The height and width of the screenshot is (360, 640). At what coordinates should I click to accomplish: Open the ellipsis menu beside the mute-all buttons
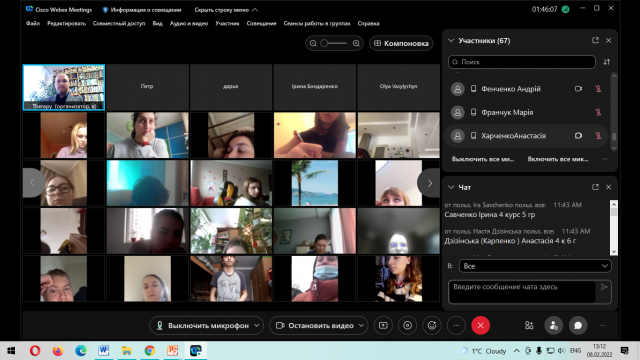tap(605, 159)
